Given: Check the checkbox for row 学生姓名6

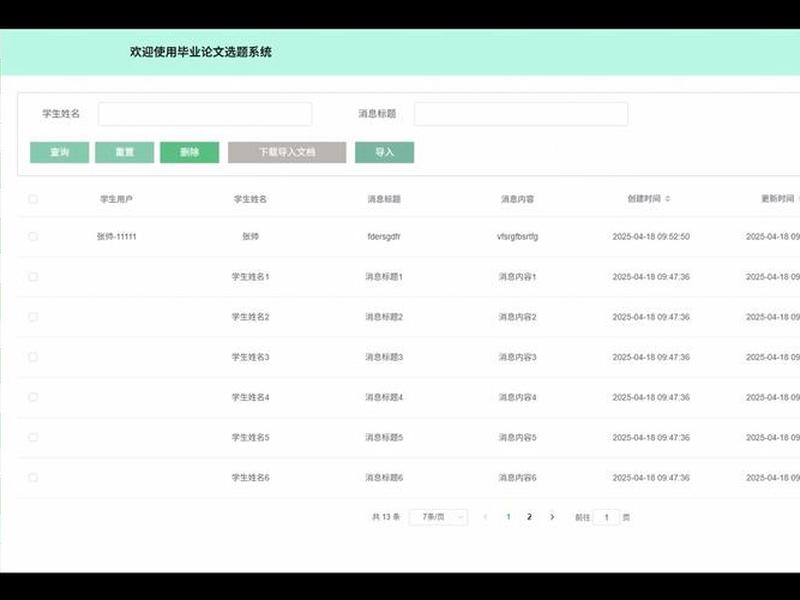Looking at the screenshot, I should [33, 478].
